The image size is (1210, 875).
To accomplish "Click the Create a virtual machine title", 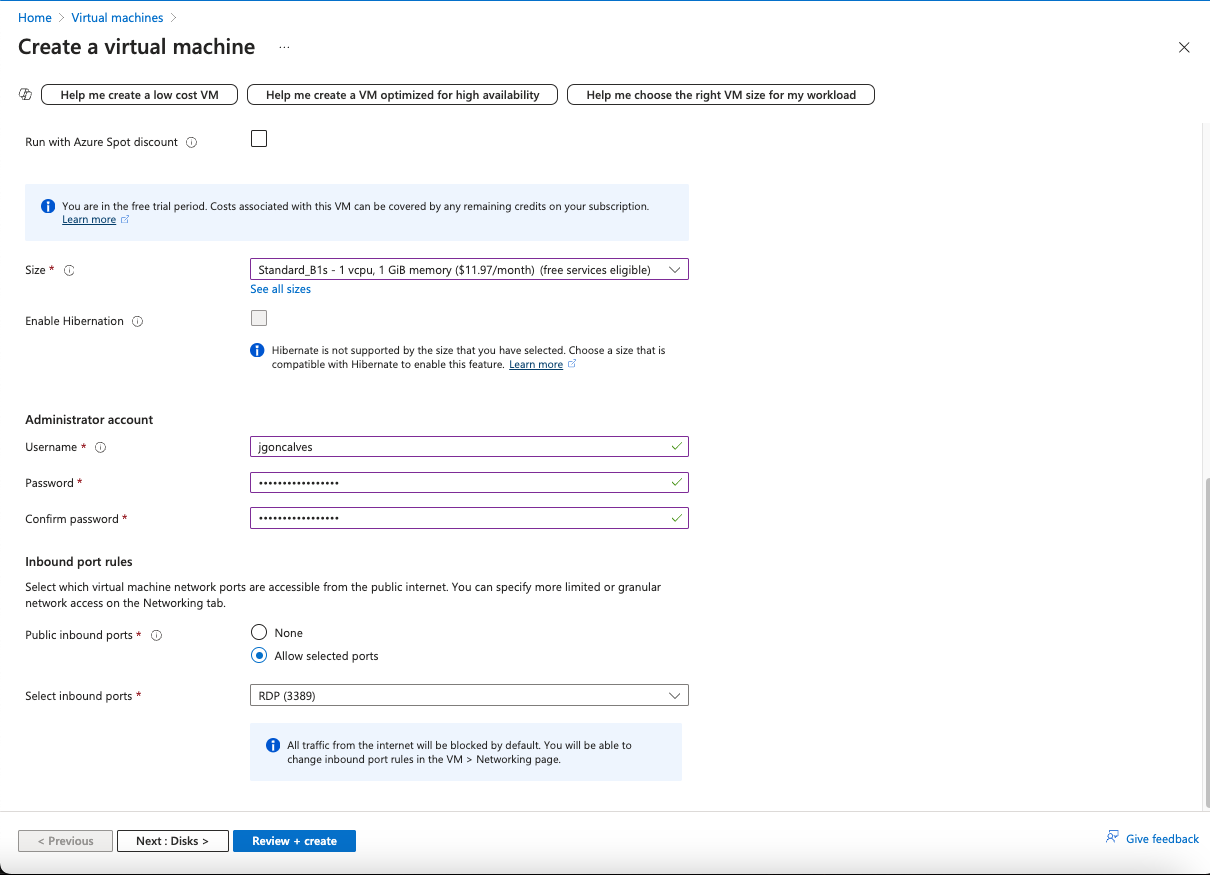I will [x=137, y=47].
